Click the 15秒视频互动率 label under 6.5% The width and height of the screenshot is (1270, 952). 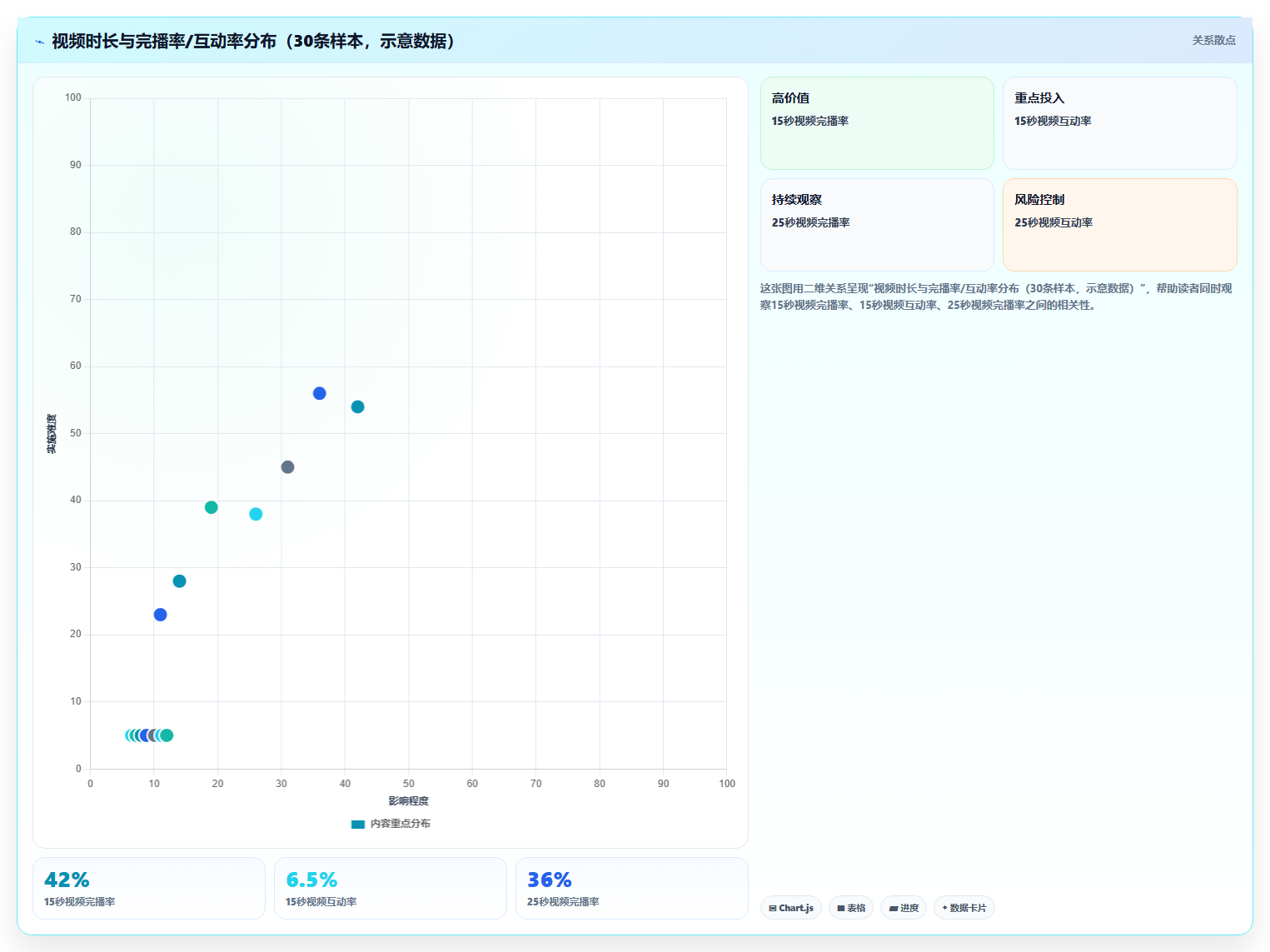[x=321, y=902]
